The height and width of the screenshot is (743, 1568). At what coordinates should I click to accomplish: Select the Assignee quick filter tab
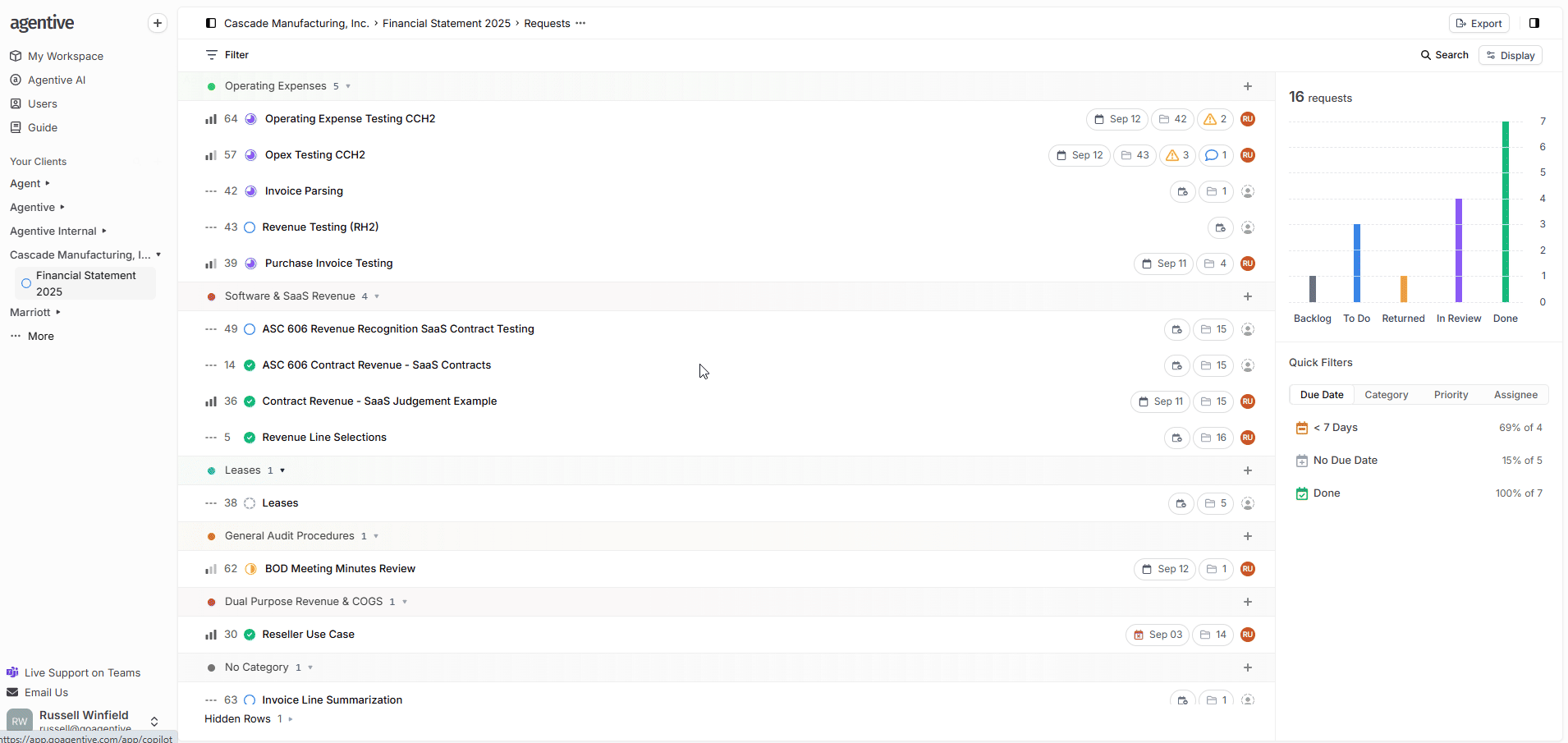(1515, 395)
